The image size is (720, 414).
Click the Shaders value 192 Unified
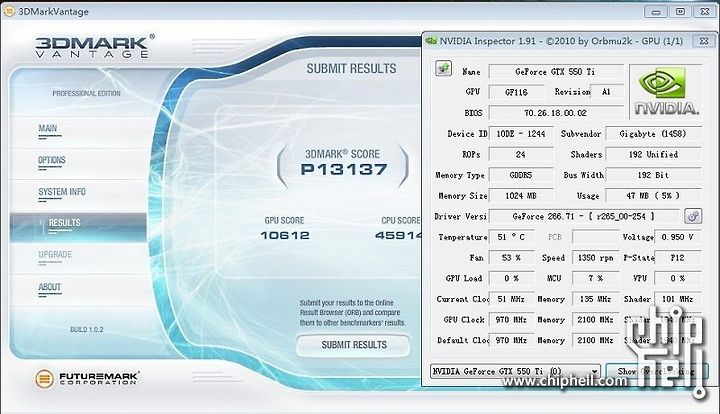pyautogui.click(x=653, y=154)
